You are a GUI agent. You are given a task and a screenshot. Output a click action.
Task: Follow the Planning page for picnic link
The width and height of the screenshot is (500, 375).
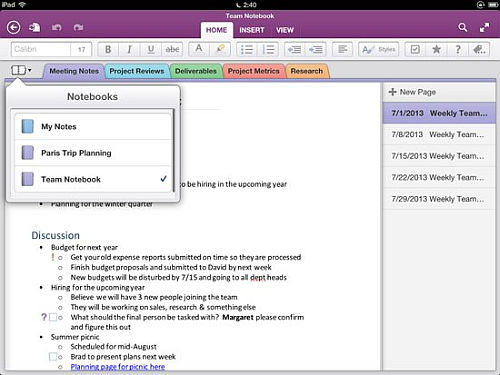118,367
